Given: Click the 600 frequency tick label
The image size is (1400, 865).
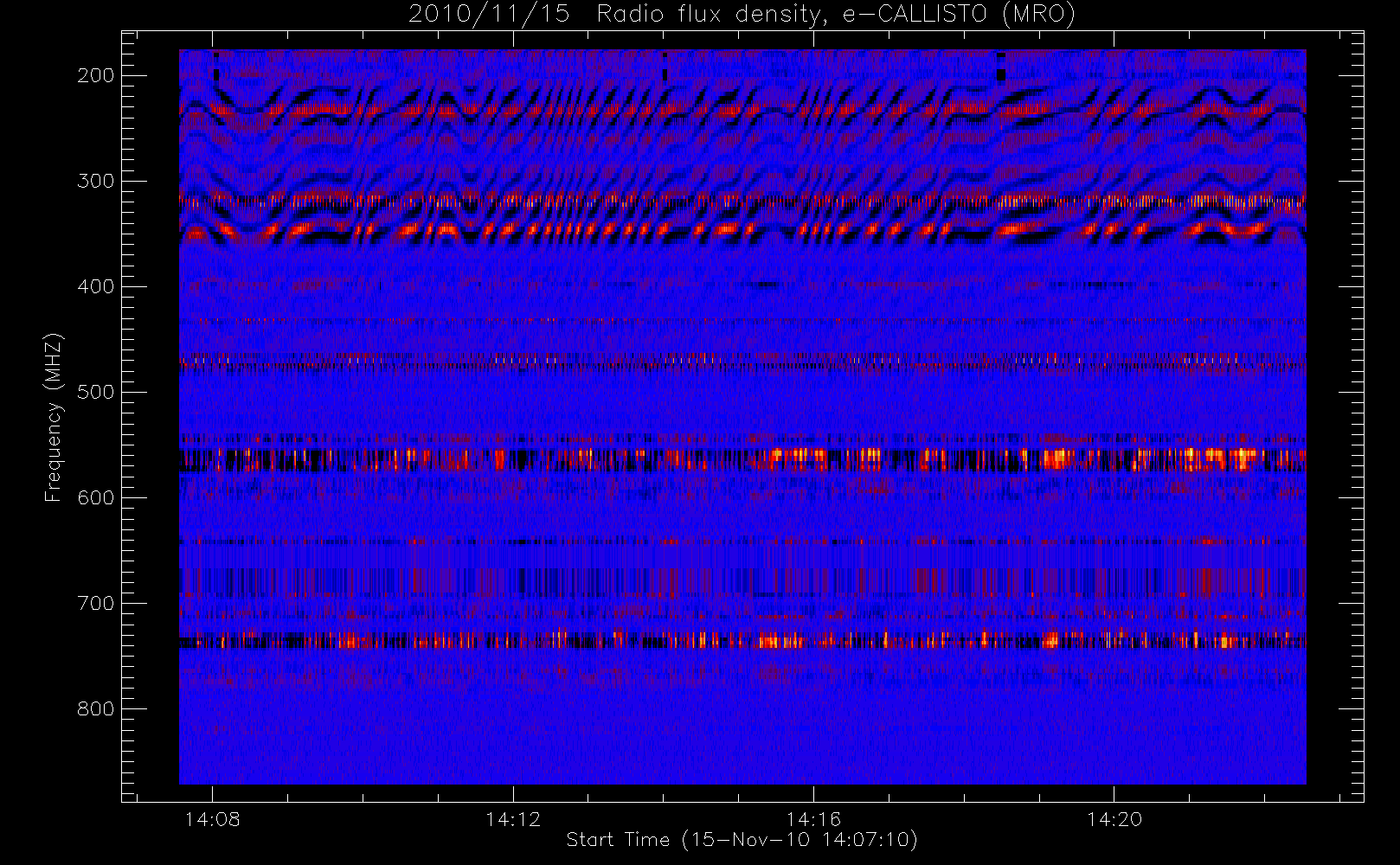Looking at the screenshot, I should click(96, 497).
